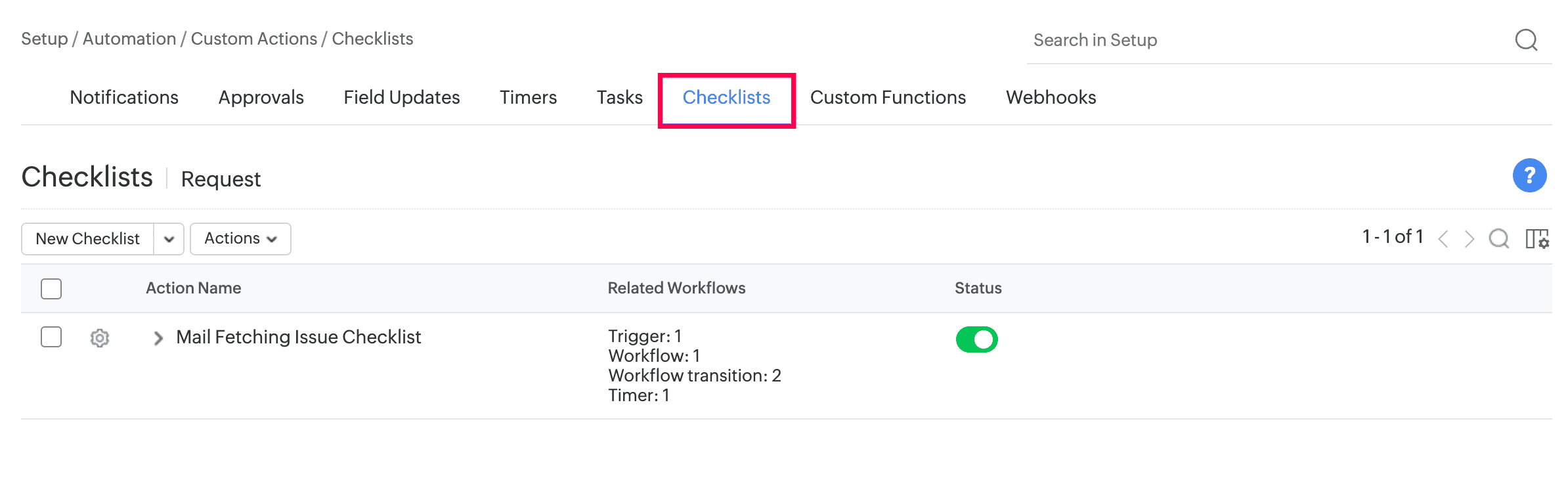The height and width of the screenshot is (499, 1568).
Task: Go to previous page arrow
Action: (1443, 239)
